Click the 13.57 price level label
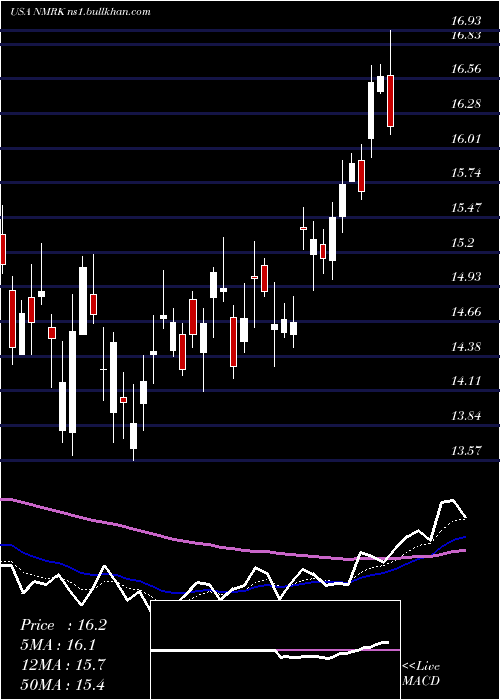The image size is (500, 700). click(466, 450)
